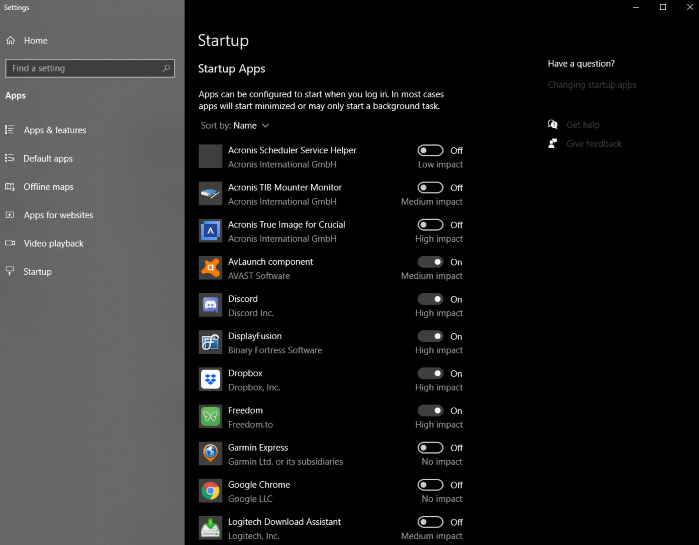
Task: Open Offline maps settings
Action: tap(48, 187)
